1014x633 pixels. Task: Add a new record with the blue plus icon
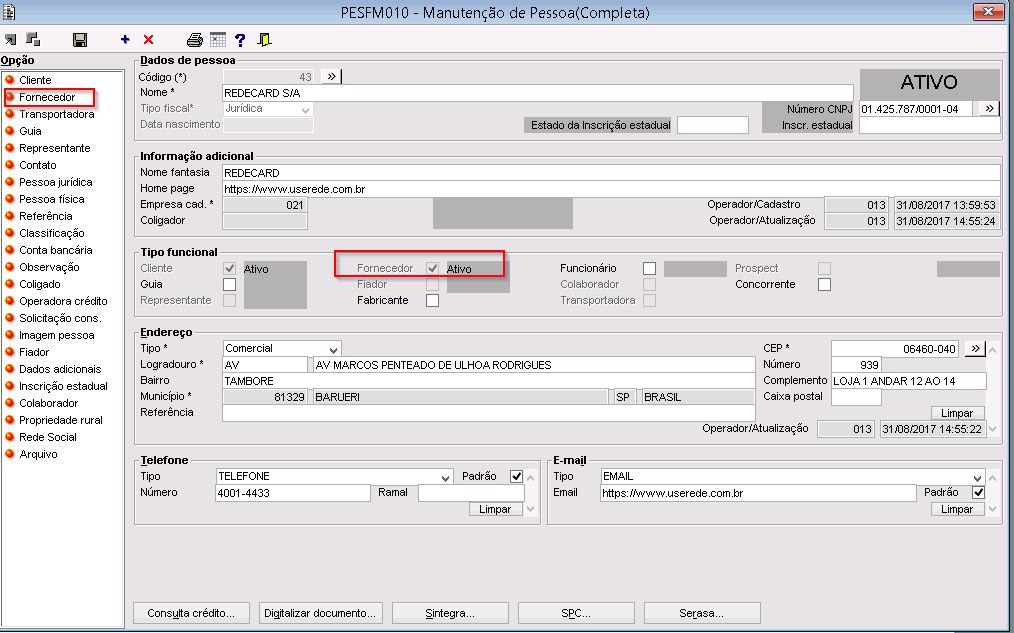pyautogui.click(x=125, y=39)
